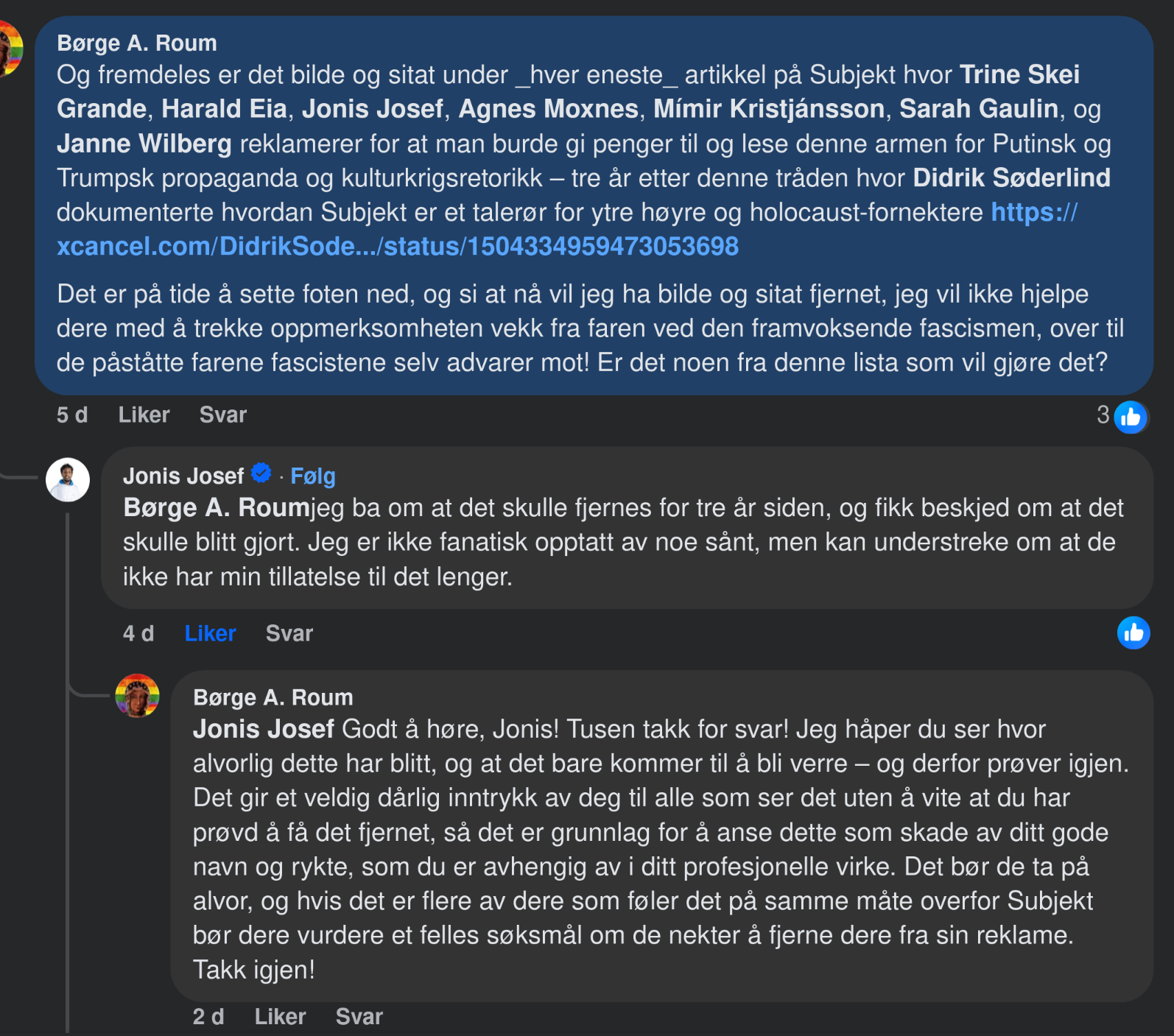Screen dimensions: 1174x1036
Task: Click the Jonis Josef author name
Action: pos(183,476)
